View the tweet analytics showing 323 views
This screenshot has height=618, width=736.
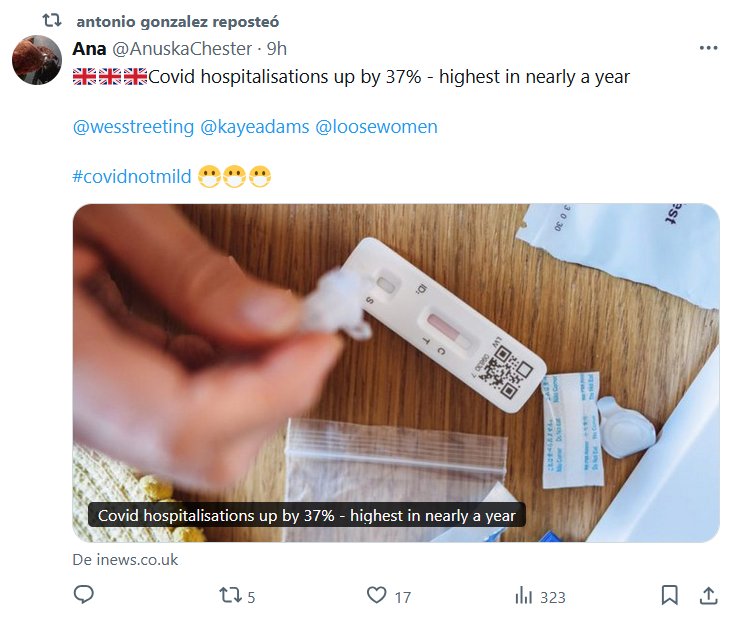coord(524,596)
